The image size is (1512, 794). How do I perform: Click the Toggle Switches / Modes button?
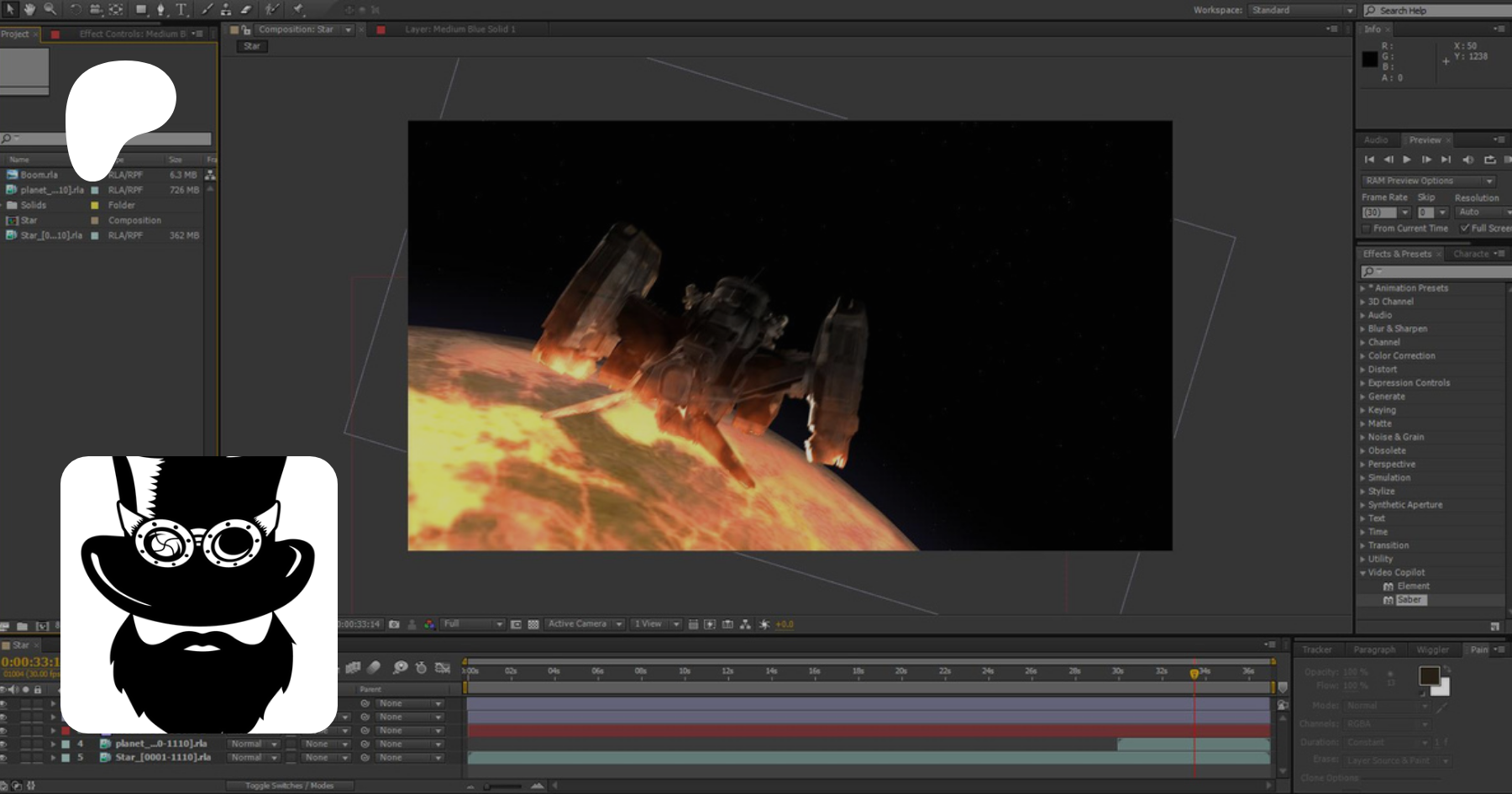pos(289,786)
